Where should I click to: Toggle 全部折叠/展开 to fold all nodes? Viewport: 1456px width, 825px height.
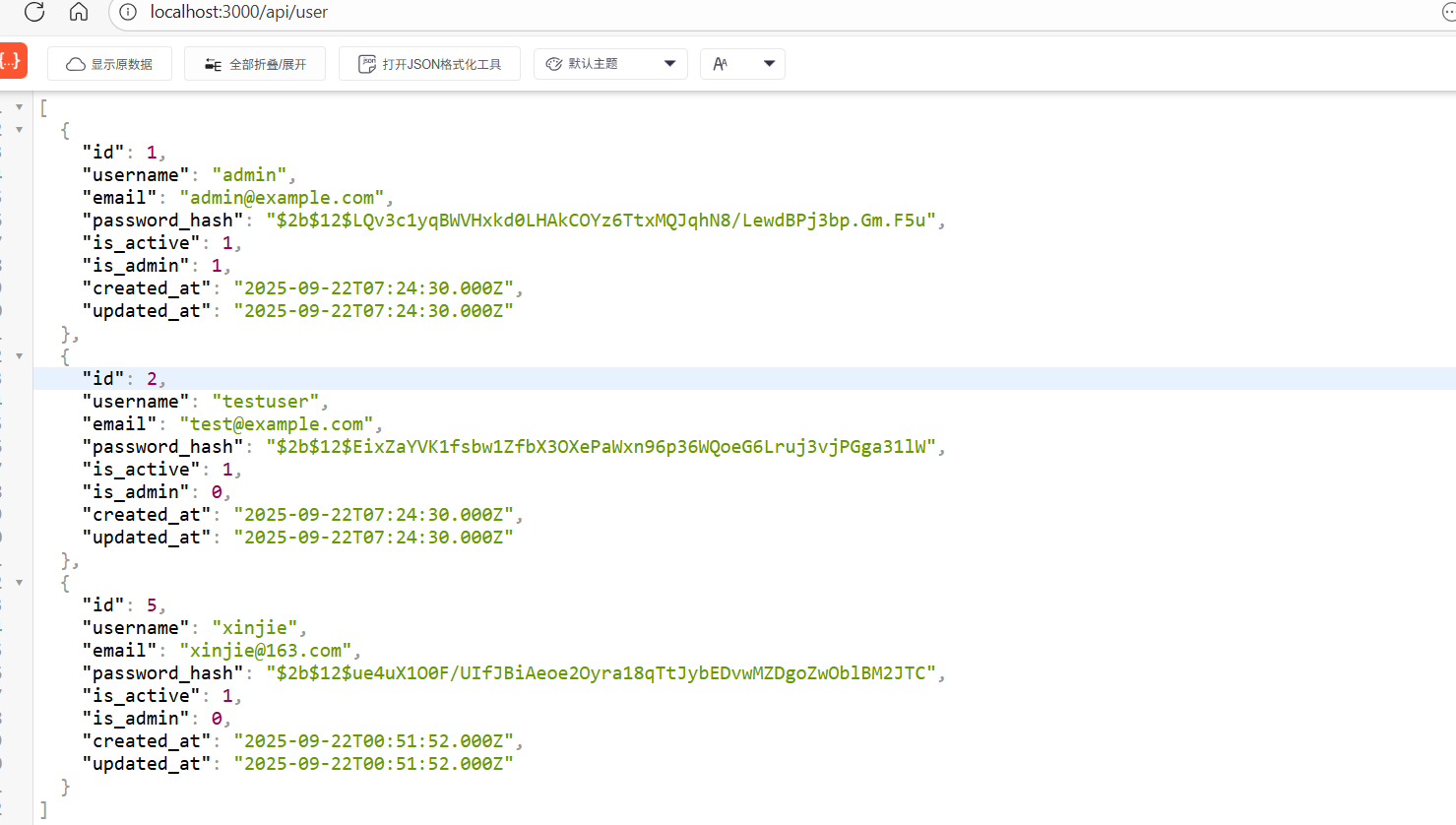(255, 64)
